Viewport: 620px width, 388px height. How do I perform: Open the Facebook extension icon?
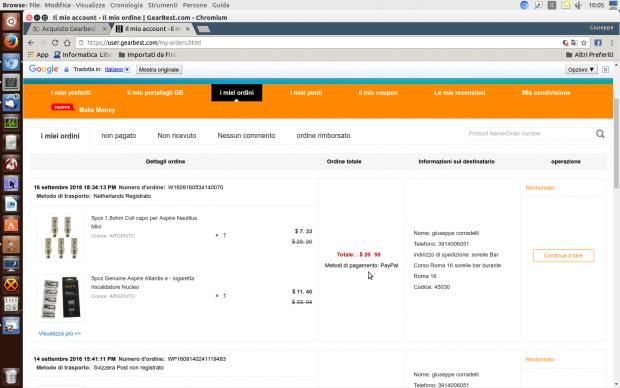(x=598, y=43)
